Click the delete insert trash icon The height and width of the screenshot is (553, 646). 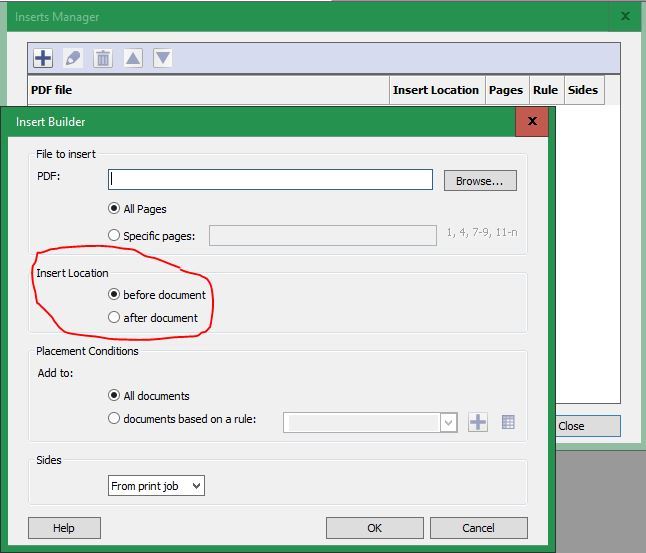point(103,58)
